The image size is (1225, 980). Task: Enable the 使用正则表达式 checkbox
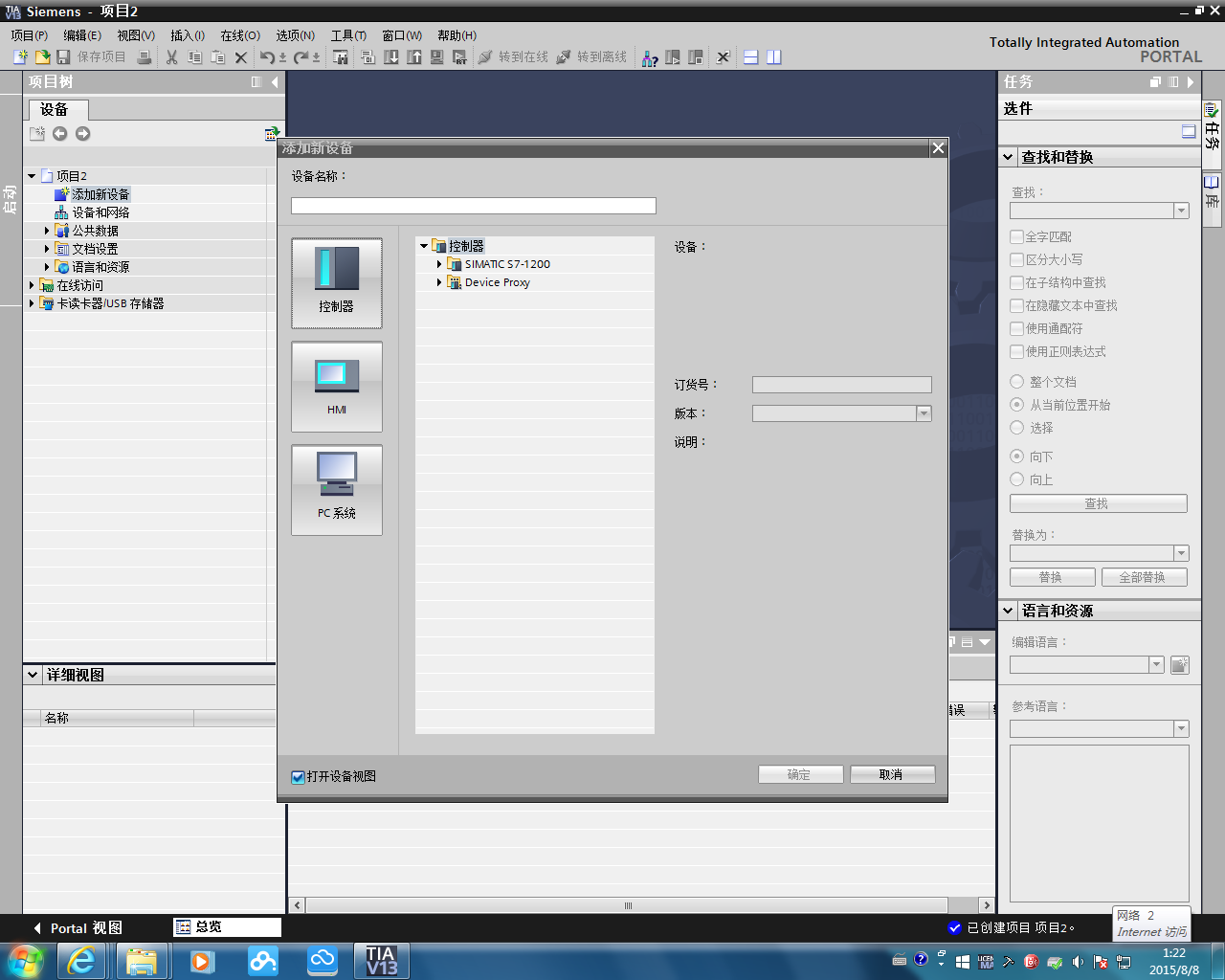click(x=1017, y=351)
